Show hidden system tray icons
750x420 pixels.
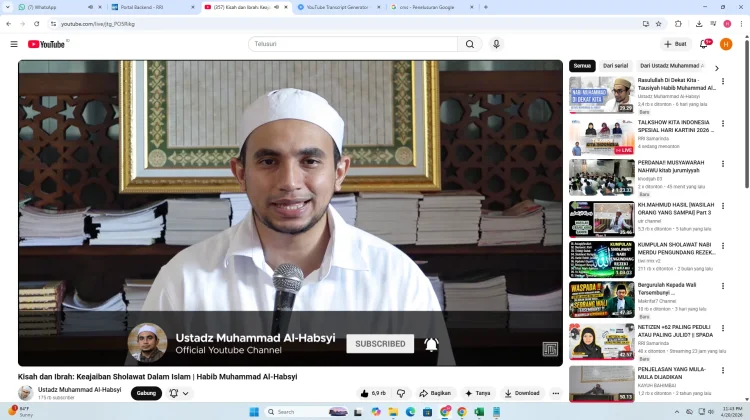pos(676,412)
